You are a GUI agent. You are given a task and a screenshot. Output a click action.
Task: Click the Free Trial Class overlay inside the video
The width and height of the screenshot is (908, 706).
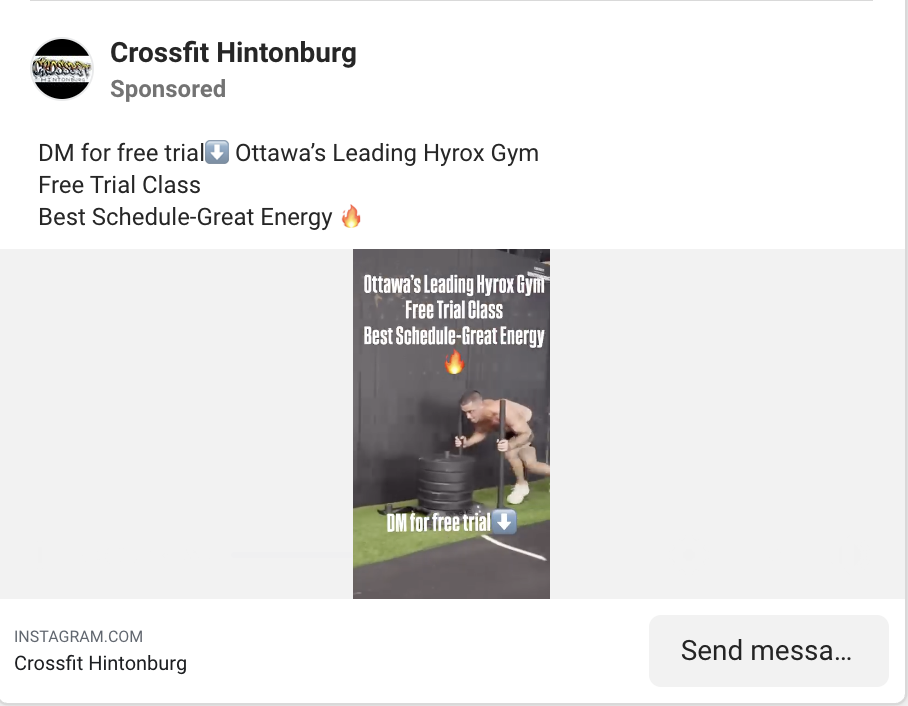pyautogui.click(x=452, y=310)
